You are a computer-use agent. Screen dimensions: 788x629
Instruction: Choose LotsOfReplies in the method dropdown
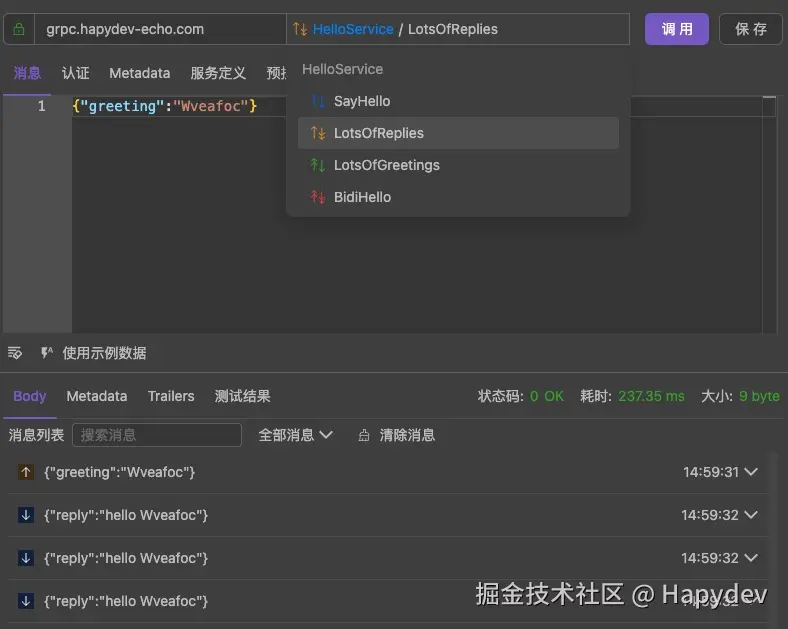(458, 133)
